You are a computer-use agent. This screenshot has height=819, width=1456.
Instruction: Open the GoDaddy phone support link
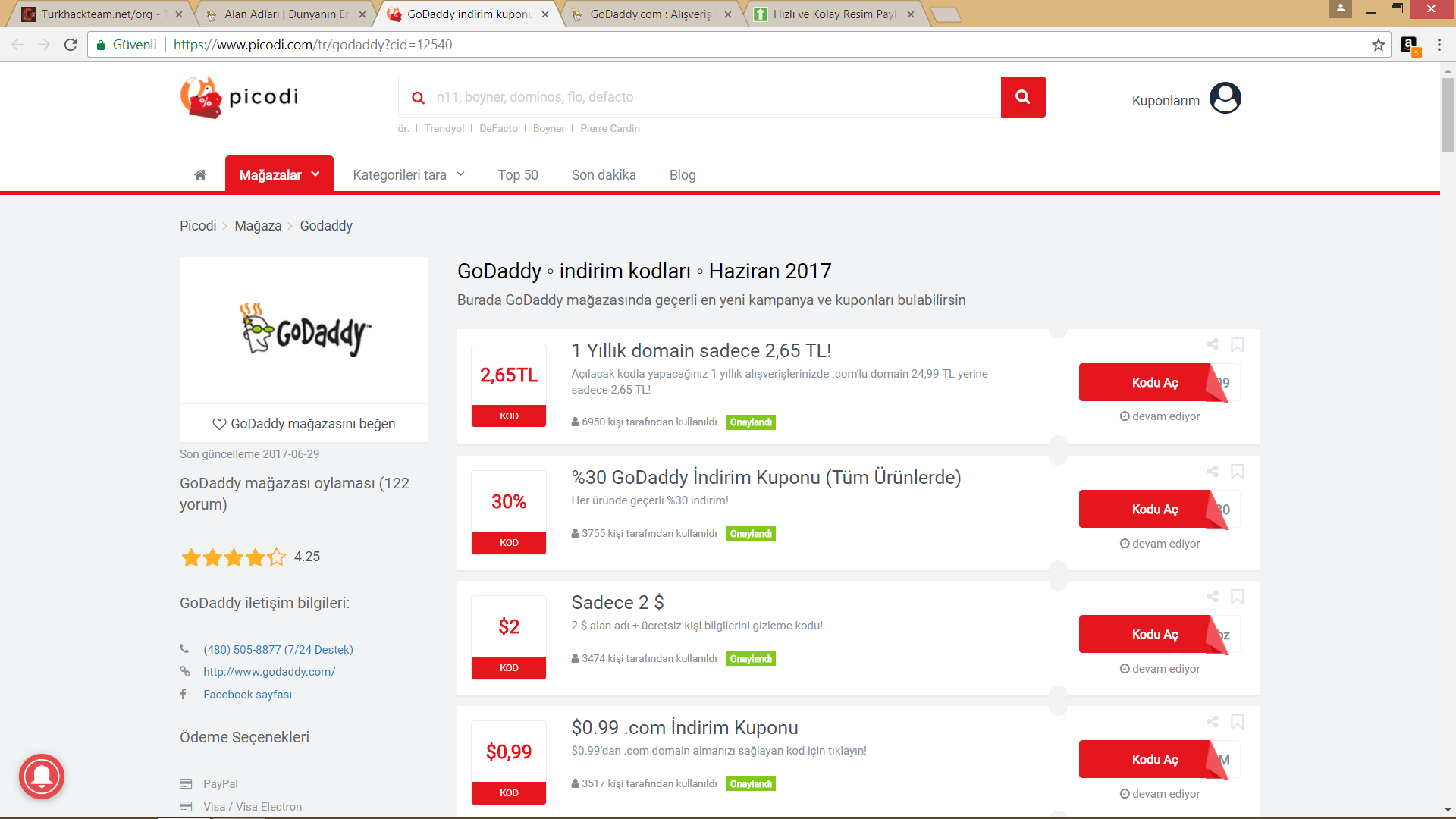pyautogui.click(x=278, y=650)
